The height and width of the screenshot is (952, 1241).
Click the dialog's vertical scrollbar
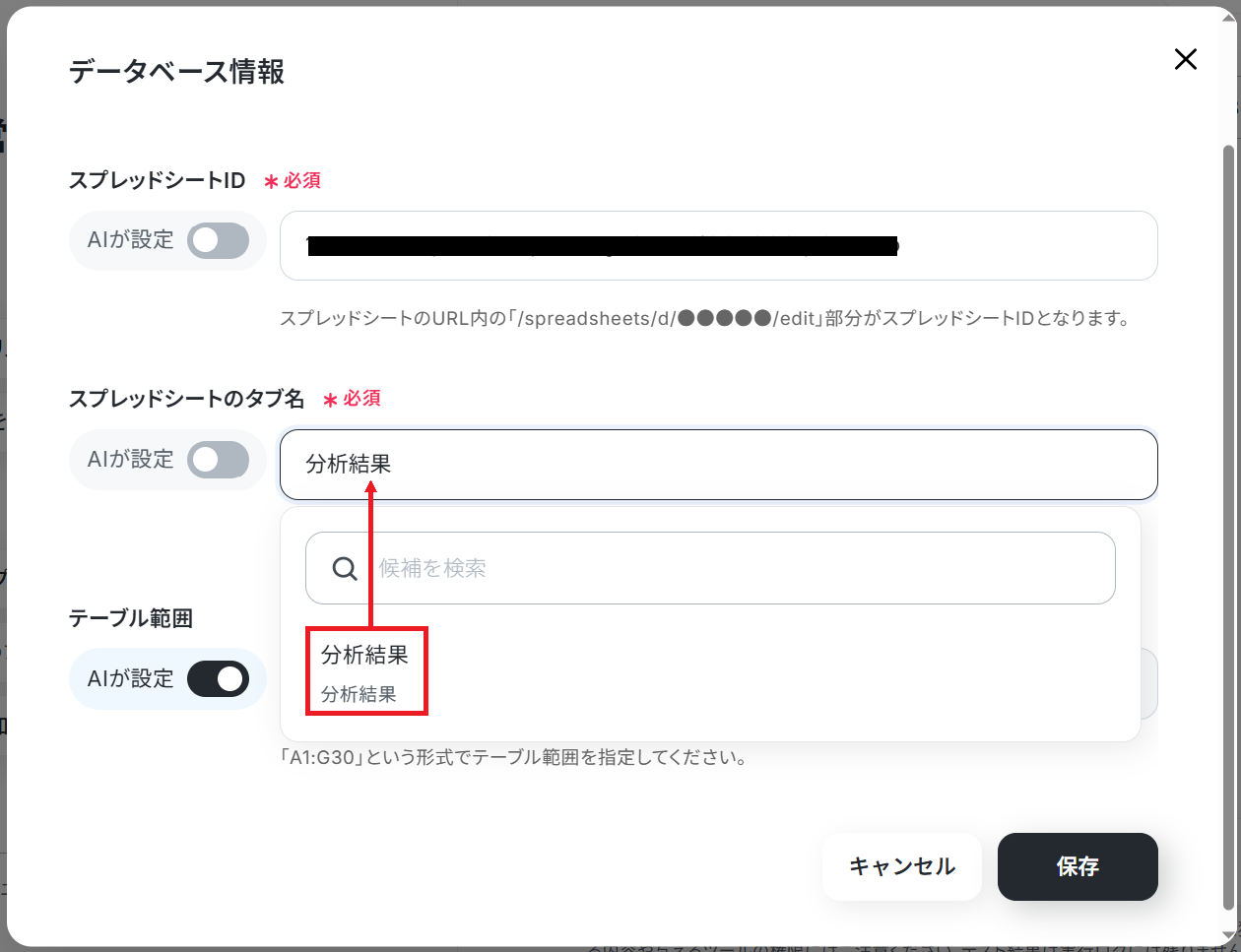point(1228,527)
